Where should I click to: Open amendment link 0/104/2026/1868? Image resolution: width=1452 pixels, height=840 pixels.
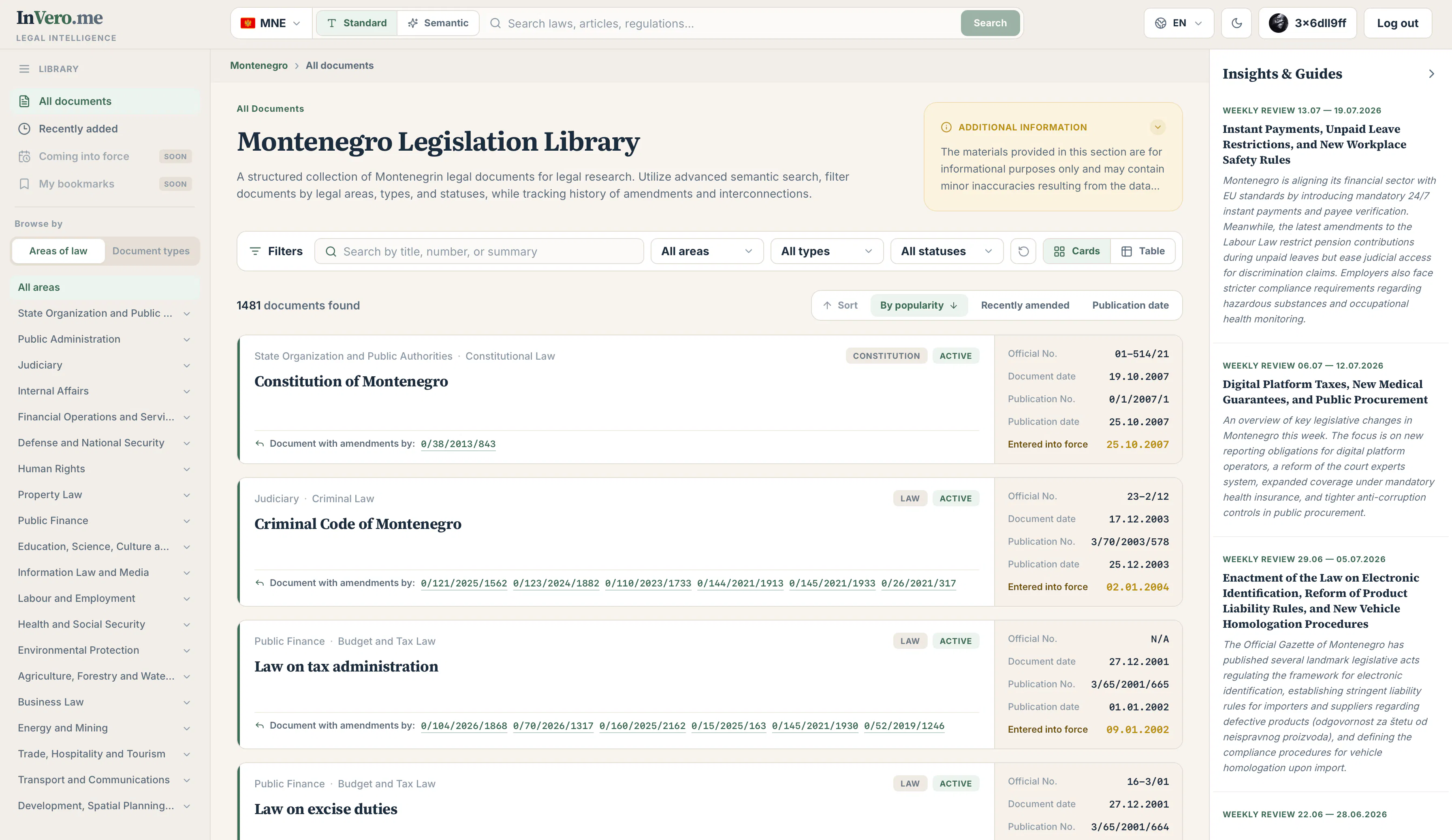tap(464, 726)
